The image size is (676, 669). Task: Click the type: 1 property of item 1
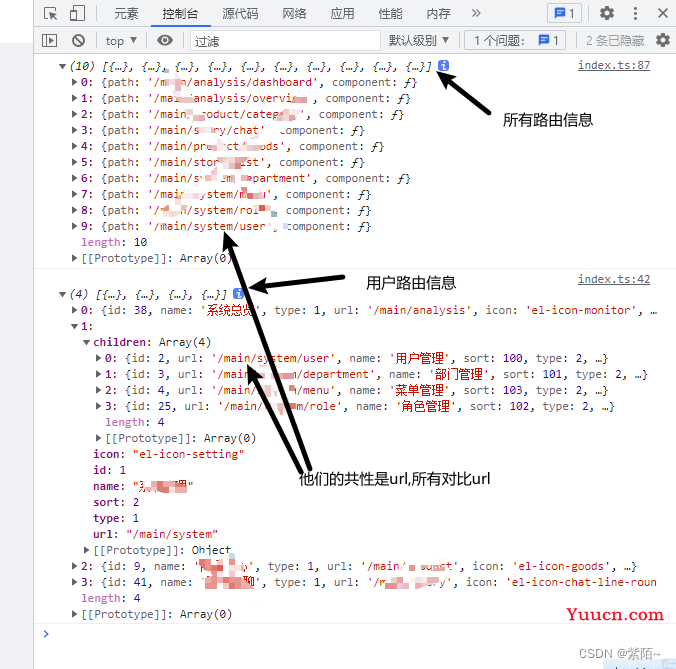coord(116,518)
